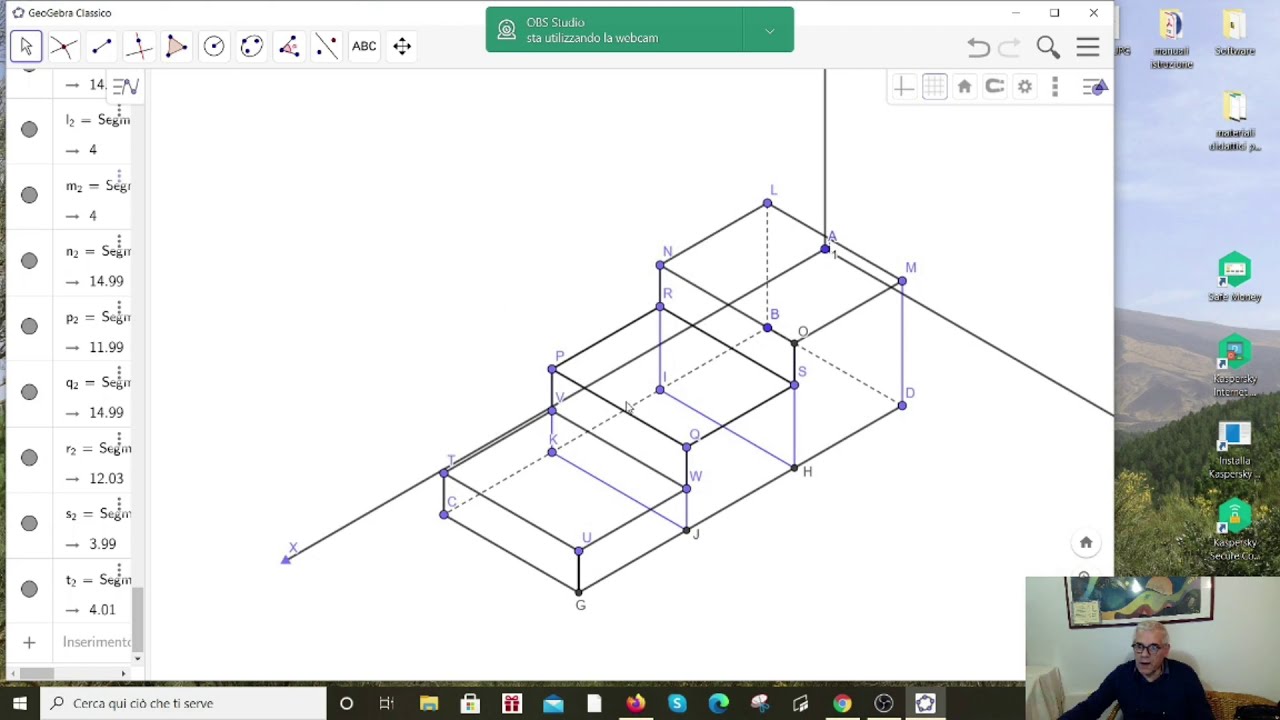The width and height of the screenshot is (1280, 720).
Task: Choose the Circle with Center tool
Action: click(x=214, y=46)
